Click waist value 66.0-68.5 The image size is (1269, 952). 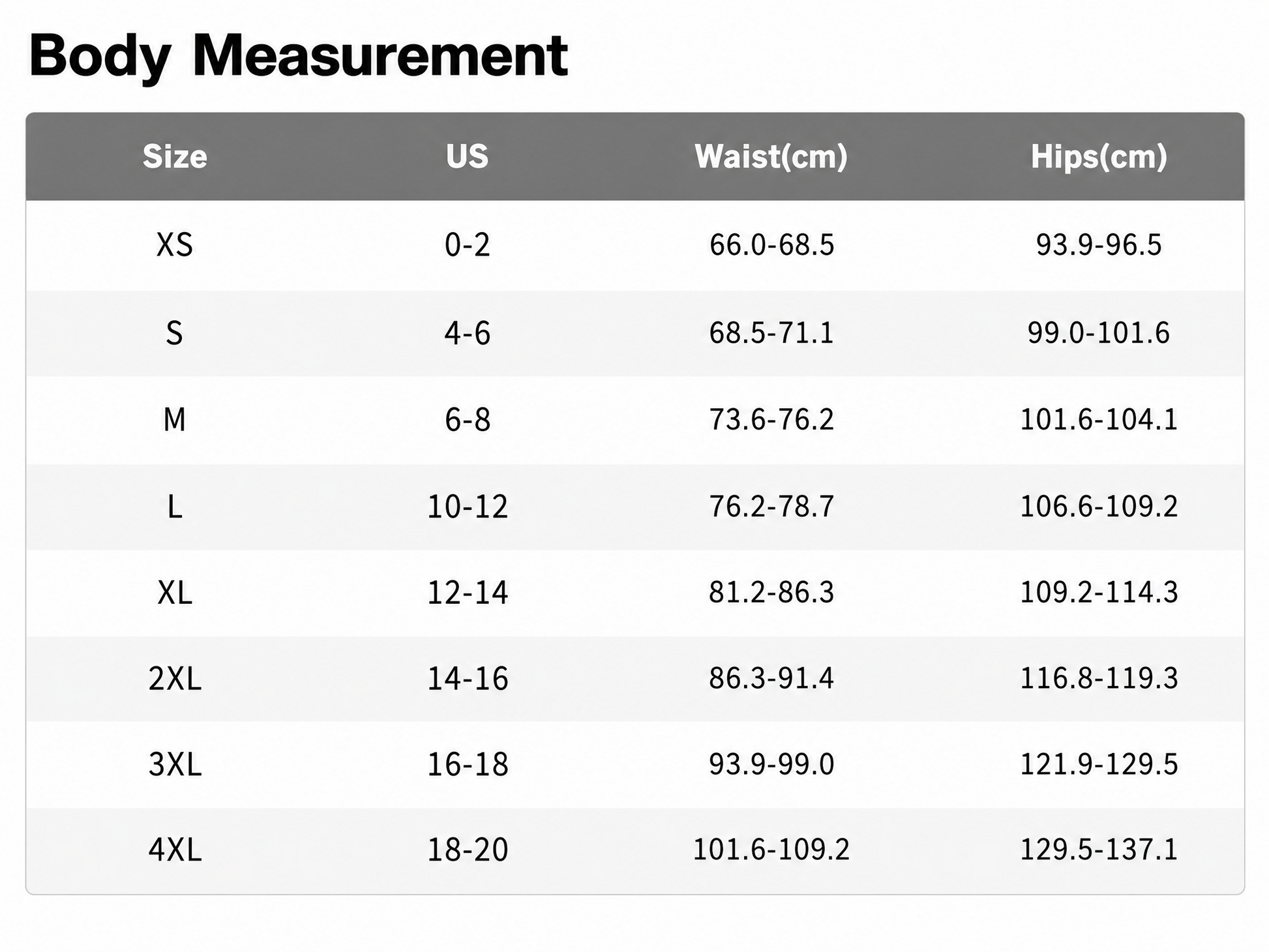[771, 245]
